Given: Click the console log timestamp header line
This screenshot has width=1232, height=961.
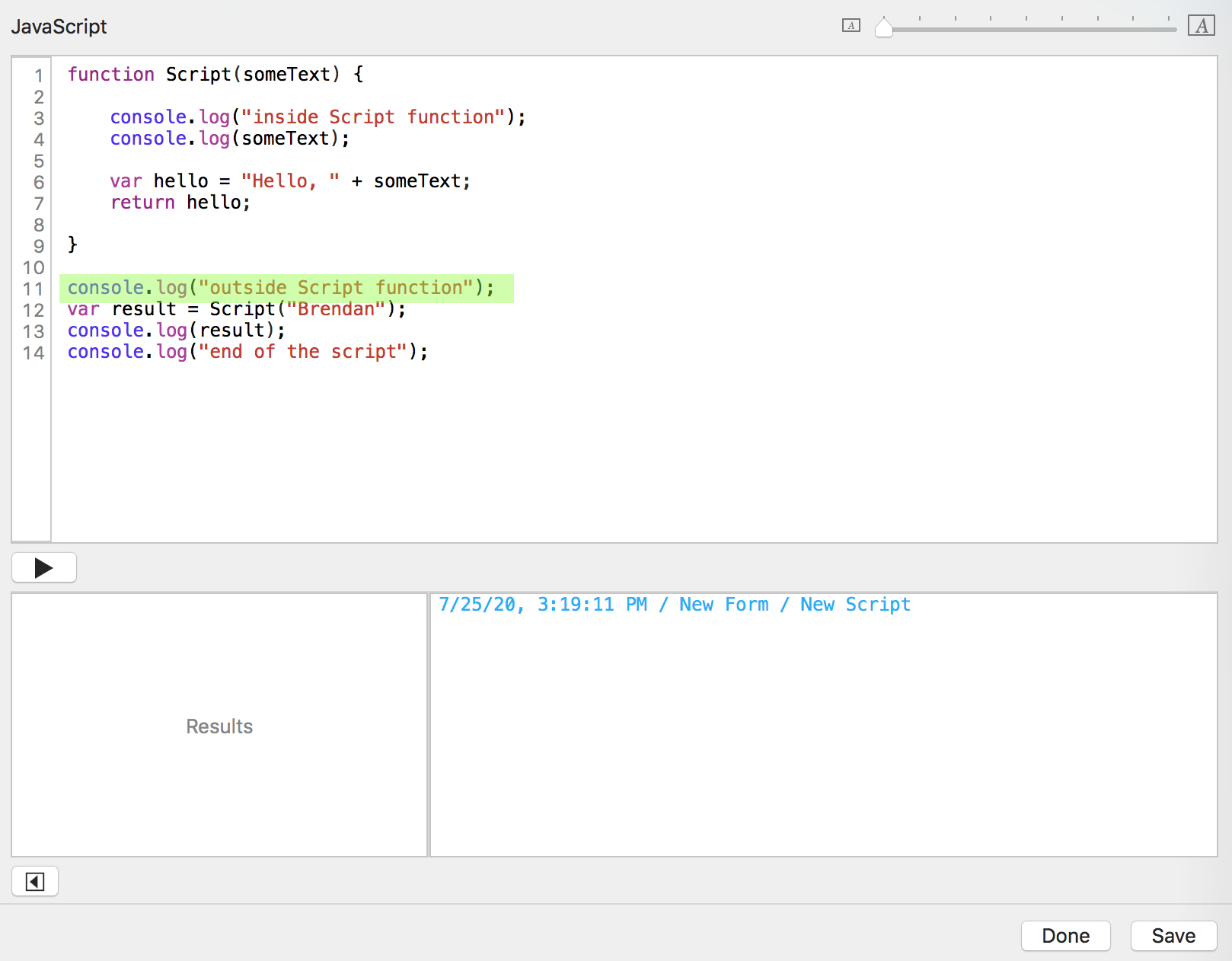Looking at the screenshot, I should [x=674, y=605].
